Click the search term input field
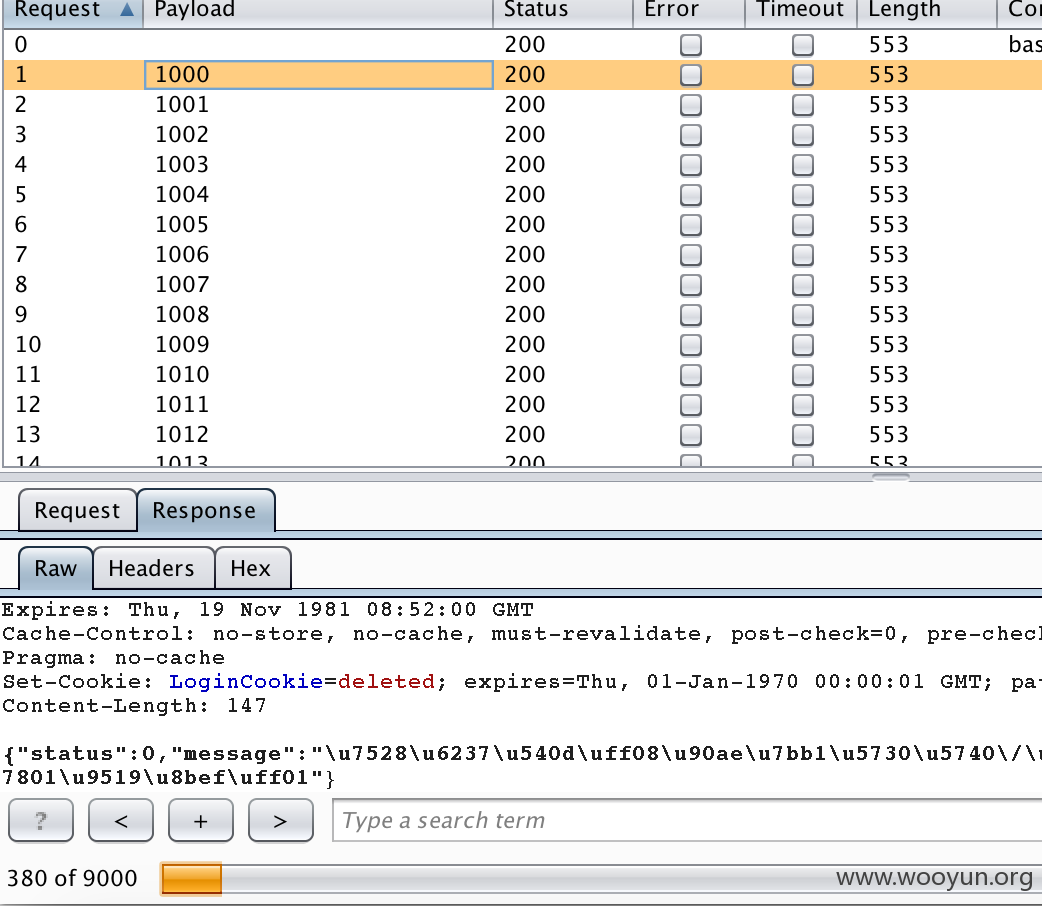The height and width of the screenshot is (906, 1042). [687, 820]
